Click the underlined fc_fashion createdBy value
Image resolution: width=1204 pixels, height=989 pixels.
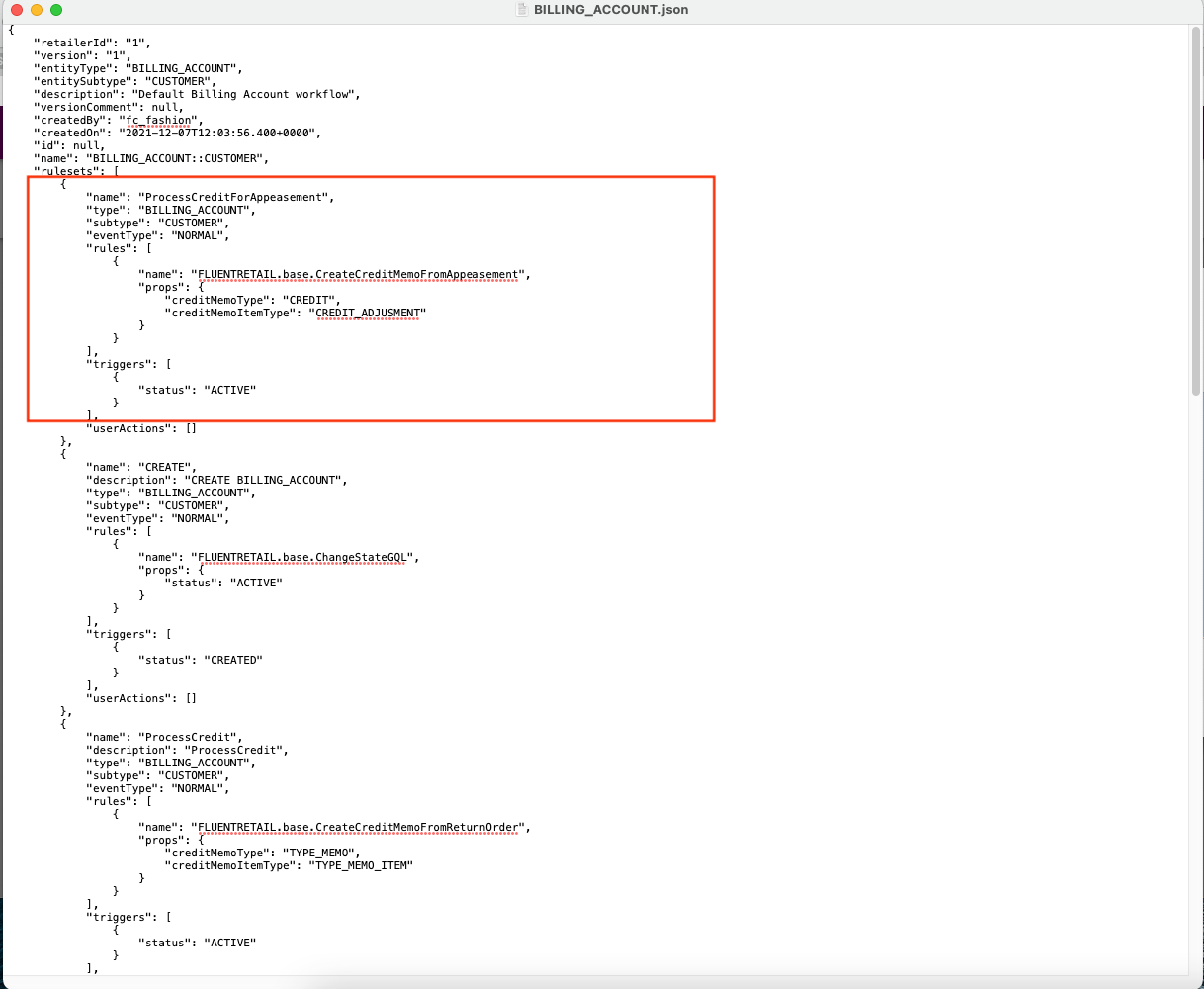pos(160,121)
